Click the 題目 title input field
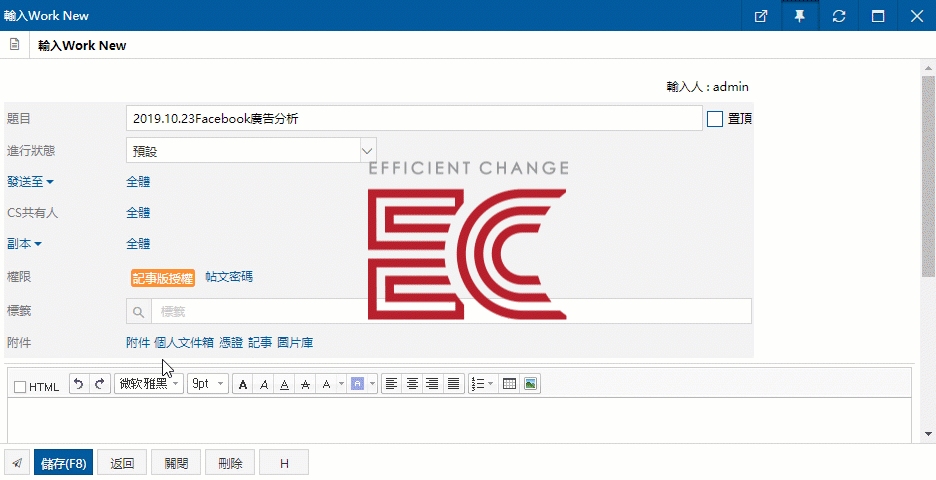This screenshot has width=936, height=480. (x=414, y=118)
